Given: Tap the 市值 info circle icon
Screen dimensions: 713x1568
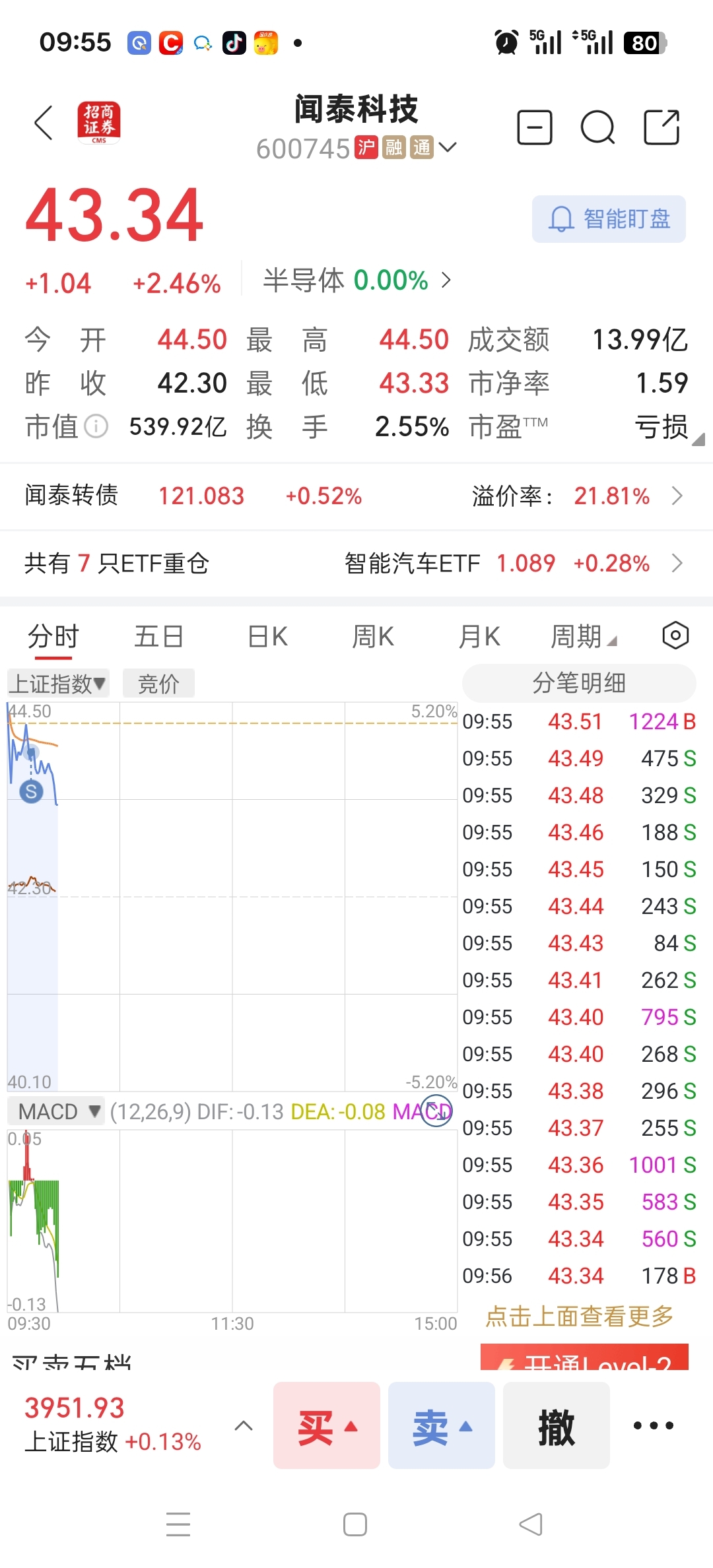Looking at the screenshot, I should click(x=96, y=426).
